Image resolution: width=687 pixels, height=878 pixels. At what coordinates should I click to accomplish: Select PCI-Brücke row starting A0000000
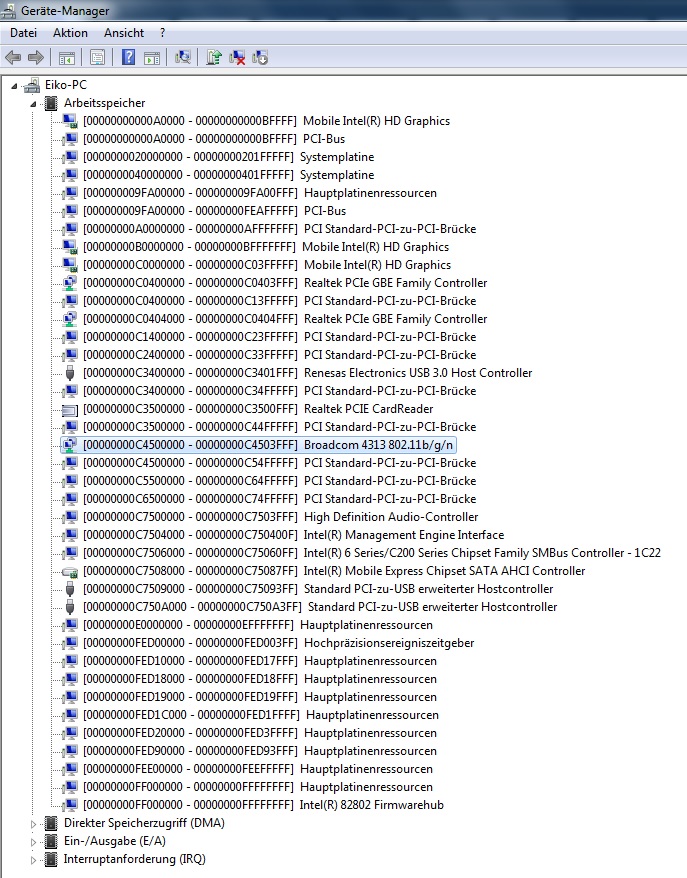[279, 229]
